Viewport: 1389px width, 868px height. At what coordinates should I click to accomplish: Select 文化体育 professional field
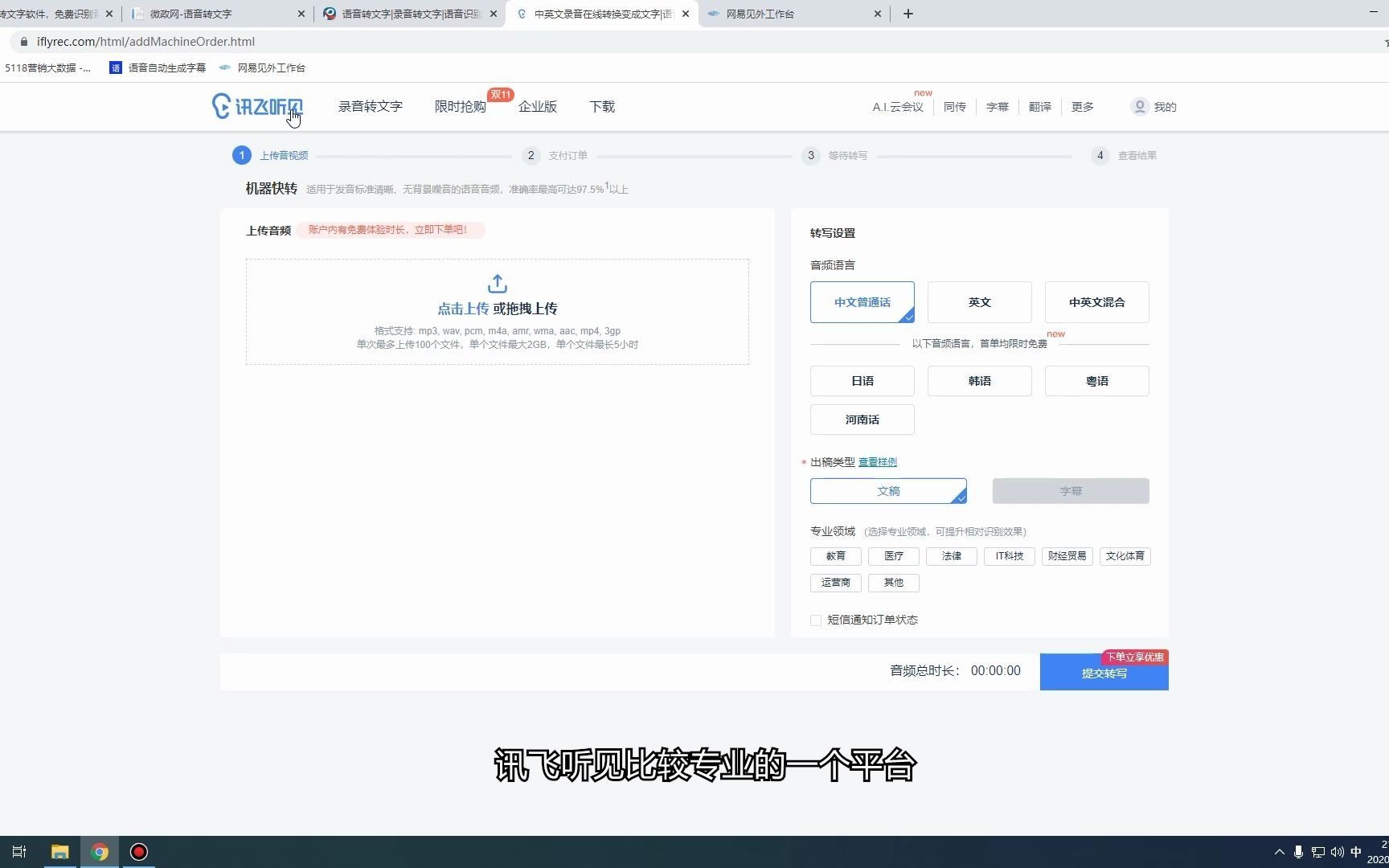[1125, 556]
